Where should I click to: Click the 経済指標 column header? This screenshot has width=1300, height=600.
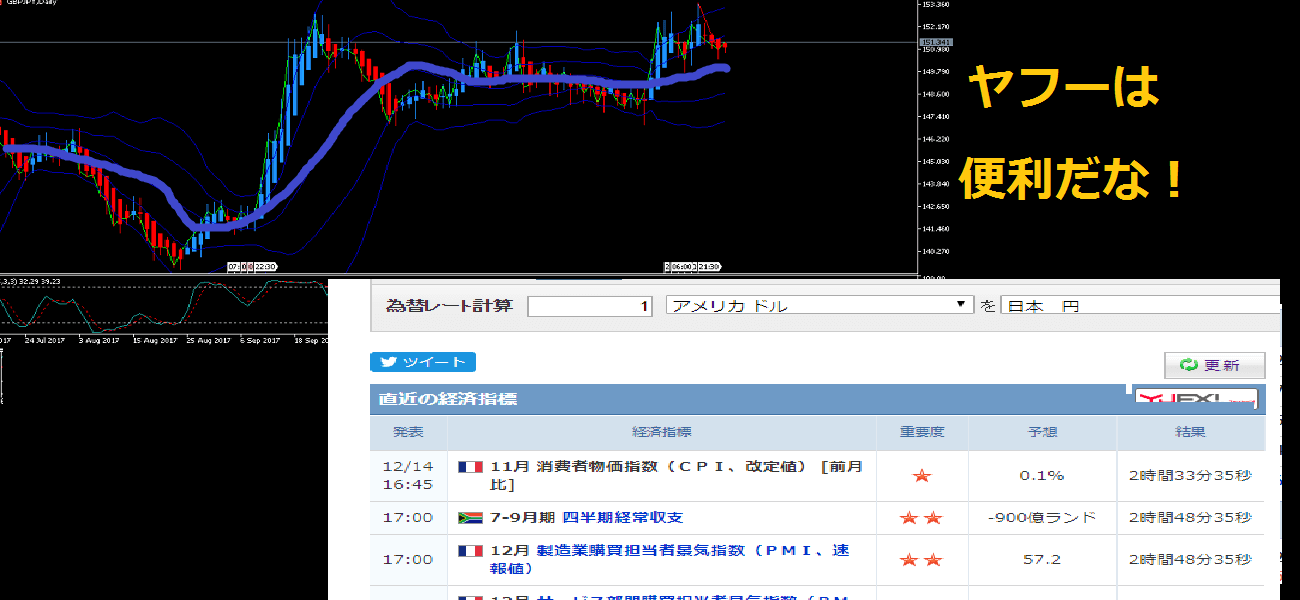click(x=661, y=433)
